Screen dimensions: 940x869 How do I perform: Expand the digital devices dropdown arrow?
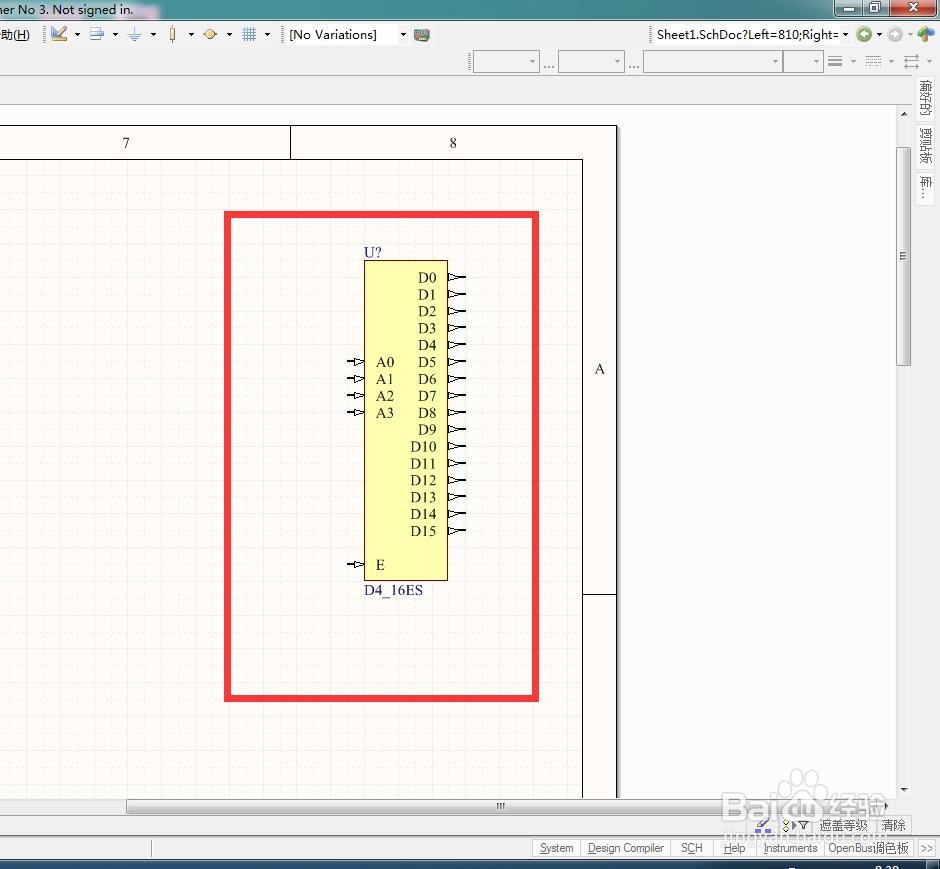[191, 35]
